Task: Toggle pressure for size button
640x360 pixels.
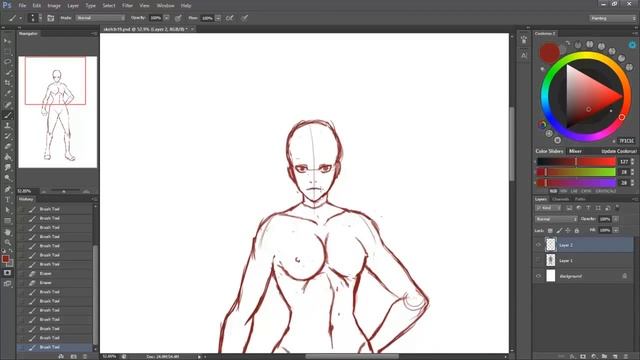Action: coord(244,18)
